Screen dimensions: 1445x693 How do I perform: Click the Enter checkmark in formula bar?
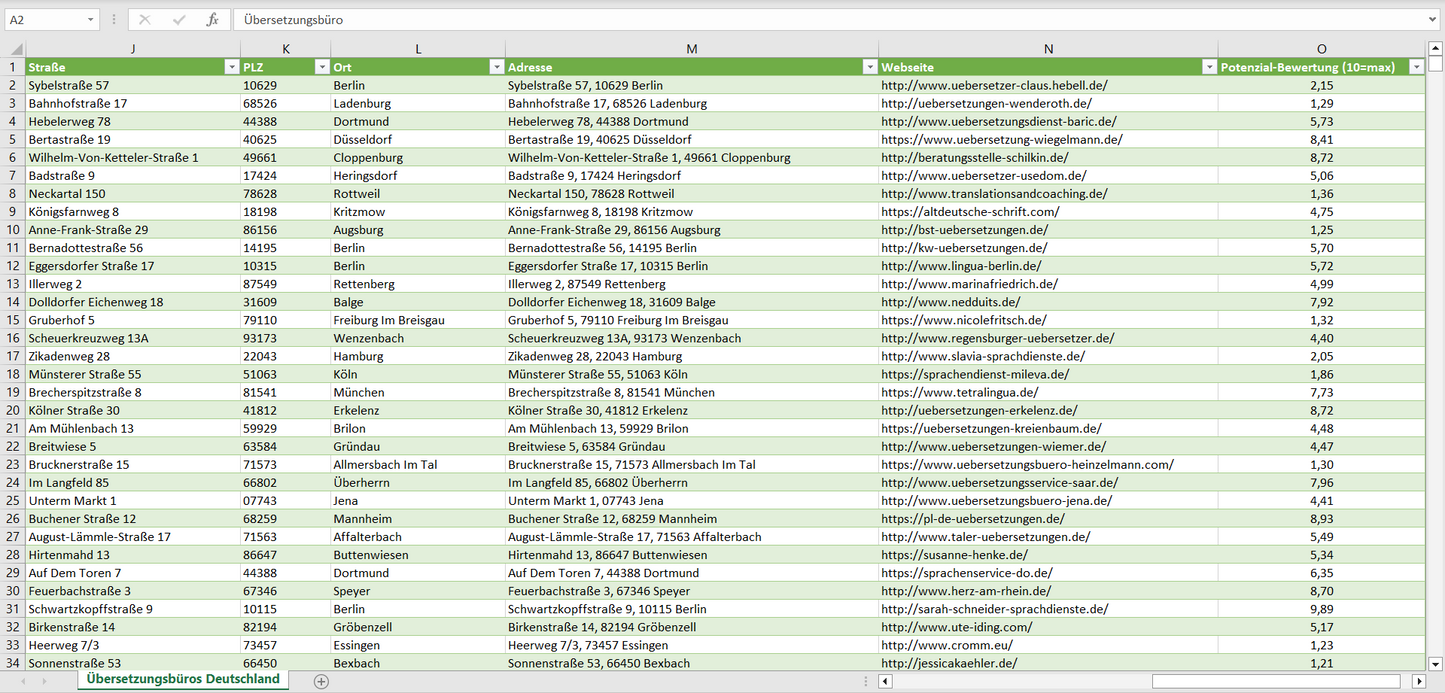click(179, 20)
